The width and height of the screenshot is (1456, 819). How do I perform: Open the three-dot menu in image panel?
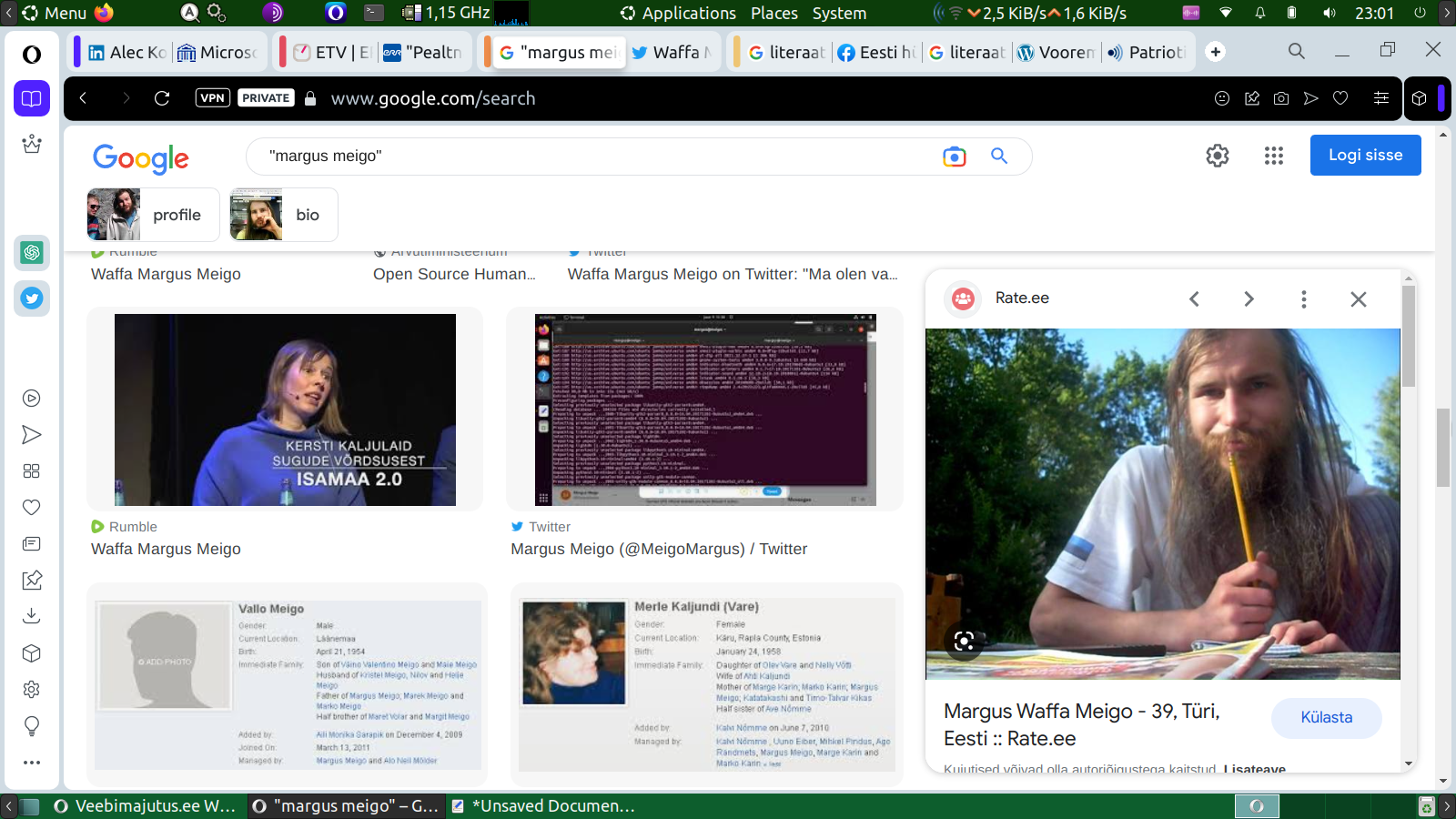1303,299
